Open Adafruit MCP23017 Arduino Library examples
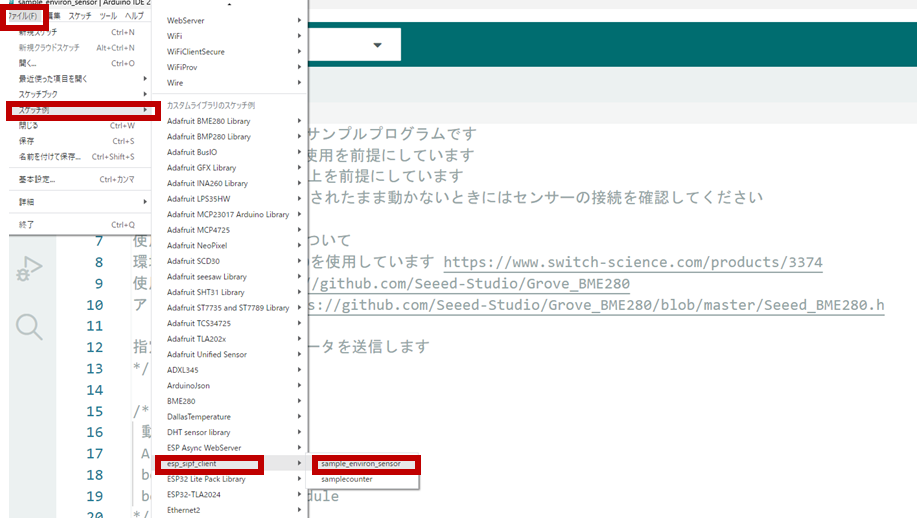The height and width of the screenshot is (518, 917). [230, 215]
